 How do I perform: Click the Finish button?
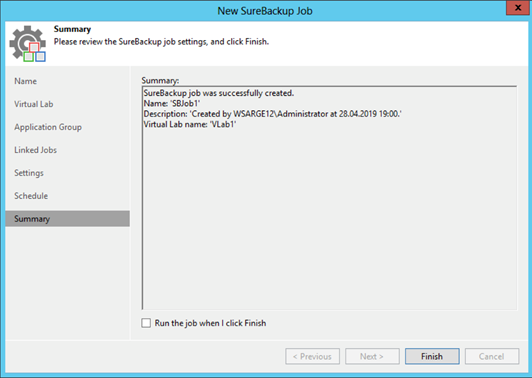coord(432,356)
